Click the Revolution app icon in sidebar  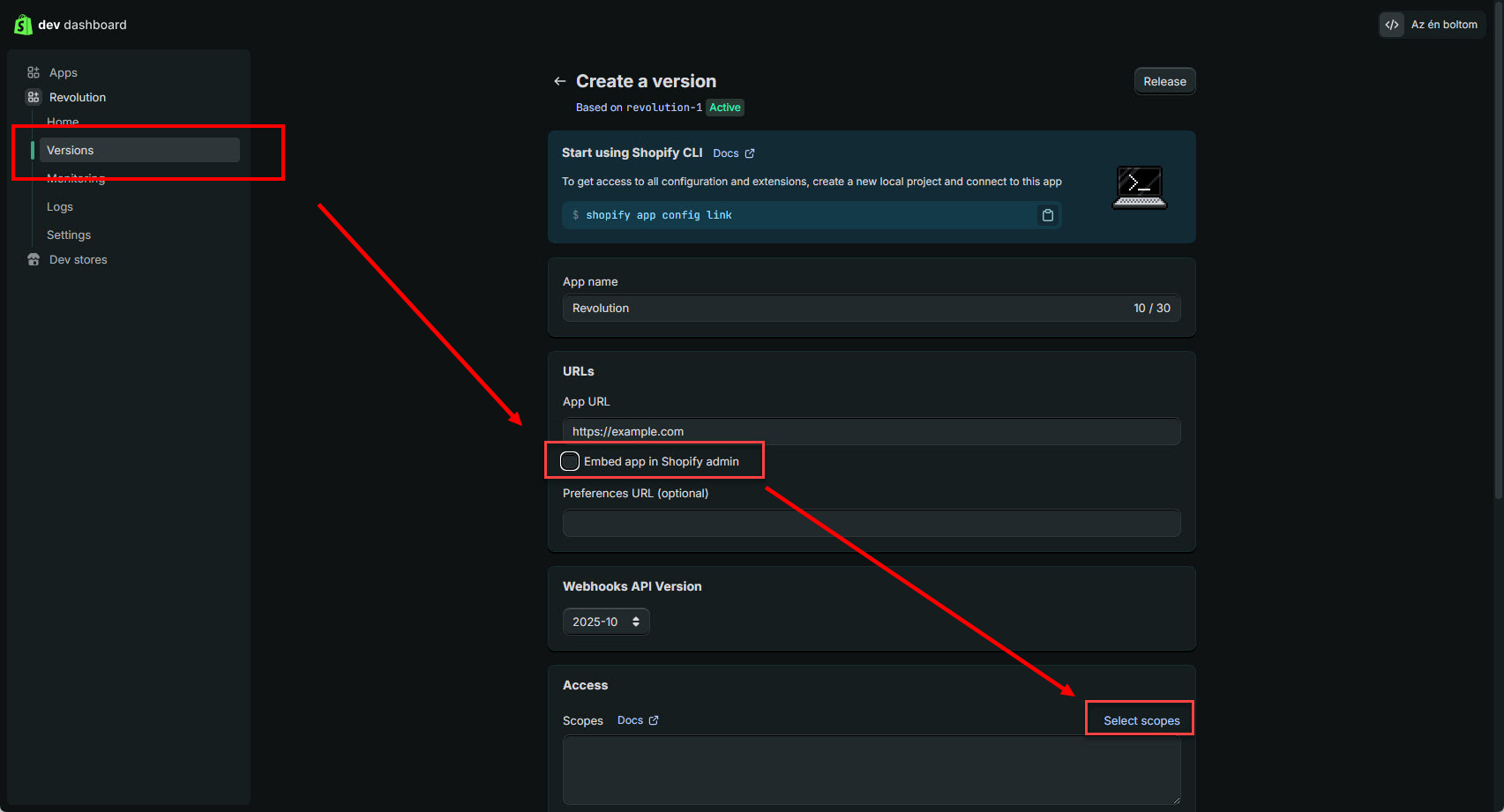tap(34, 97)
